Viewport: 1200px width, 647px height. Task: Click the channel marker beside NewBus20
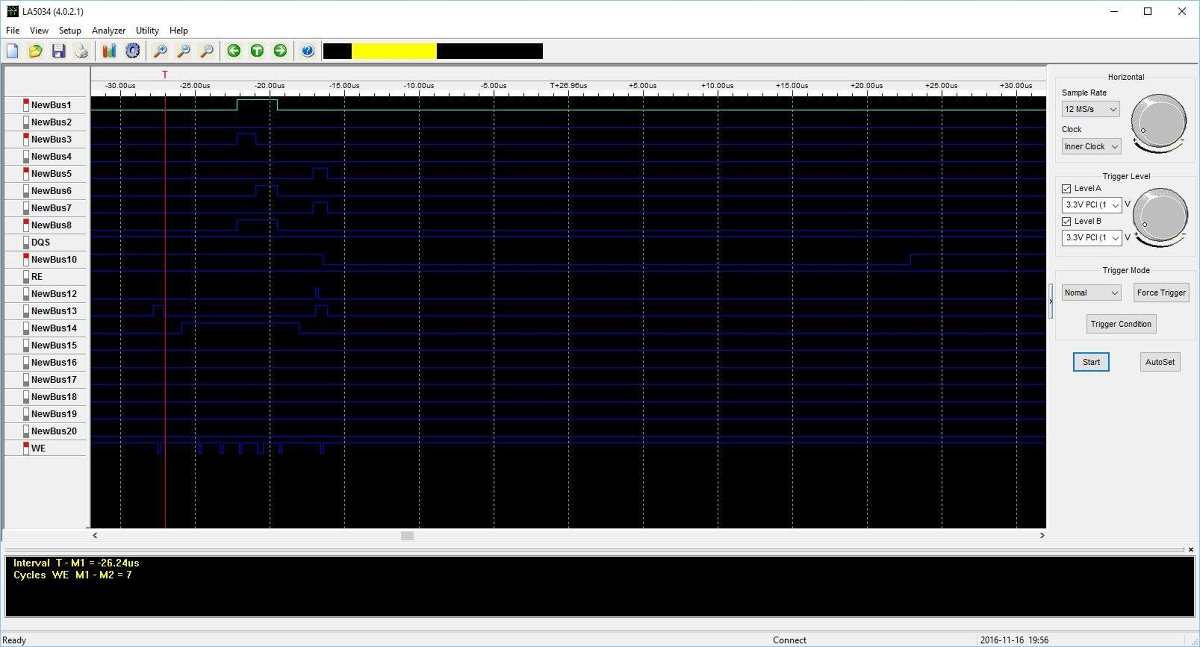click(26, 431)
